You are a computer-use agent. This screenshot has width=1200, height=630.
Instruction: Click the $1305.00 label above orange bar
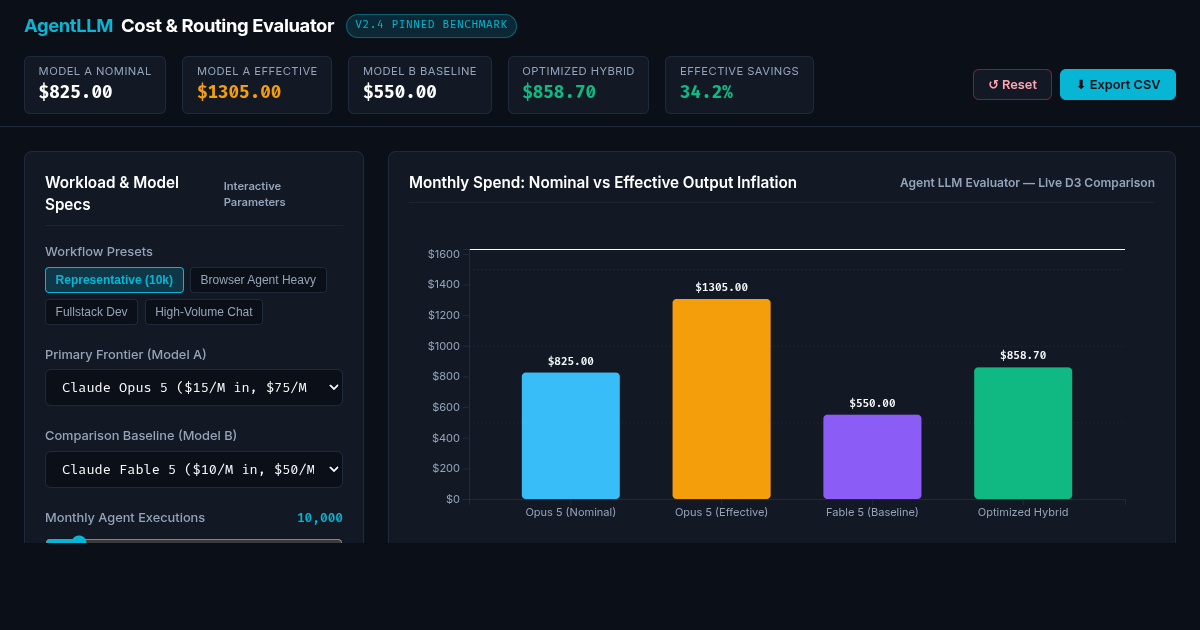[x=722, y=287]
